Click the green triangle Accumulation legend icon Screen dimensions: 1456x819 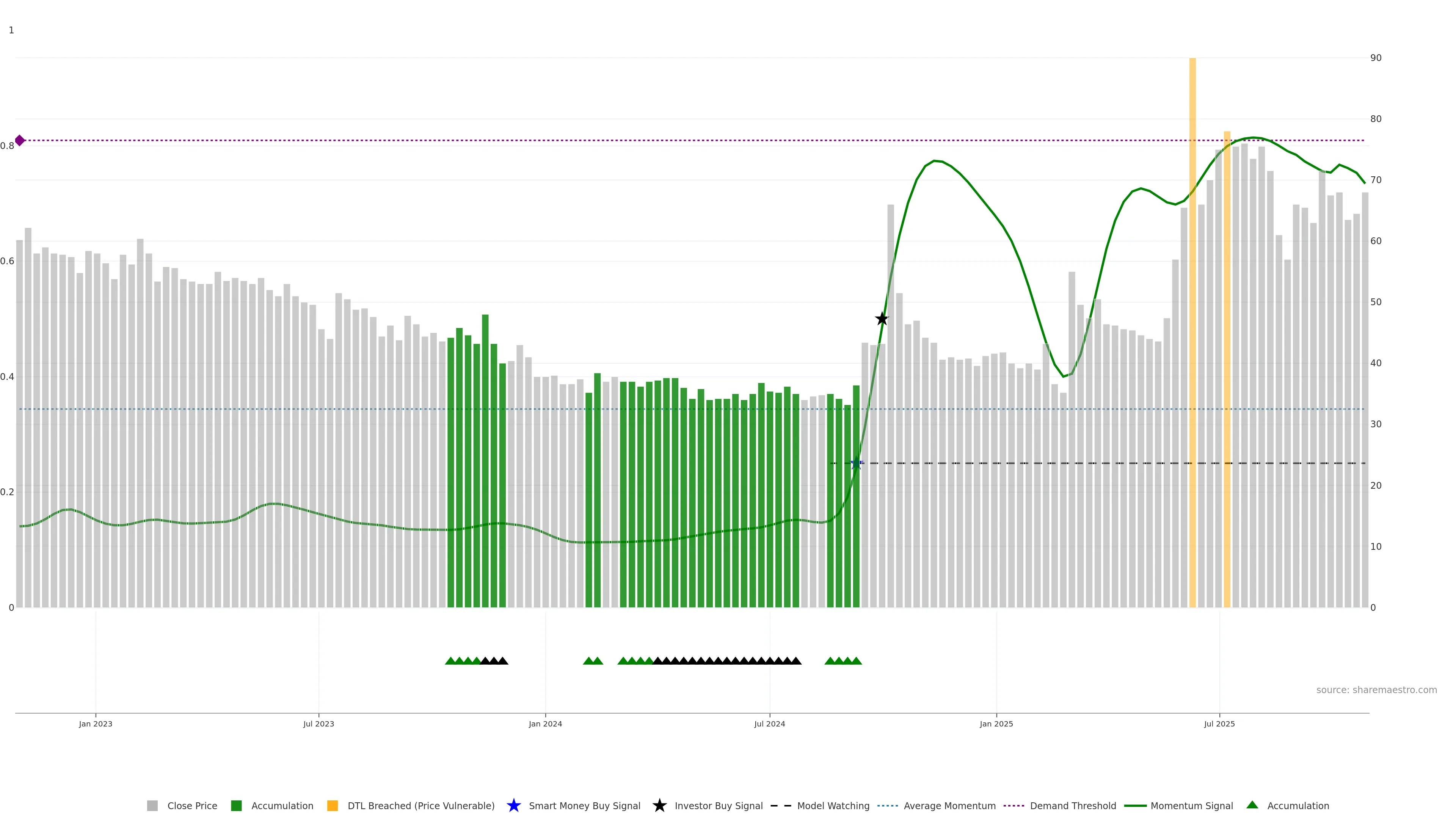pyautogui.click(x=1252, y=805)
